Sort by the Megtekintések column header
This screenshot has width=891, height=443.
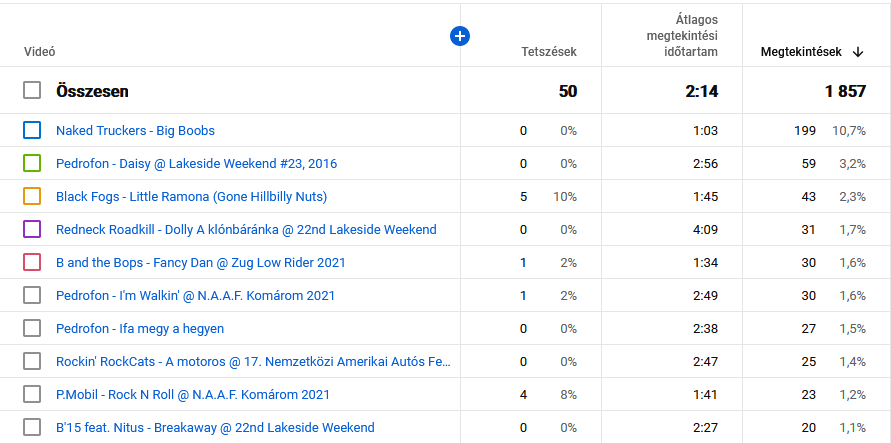pyautogui.click(x=801, y=51)
